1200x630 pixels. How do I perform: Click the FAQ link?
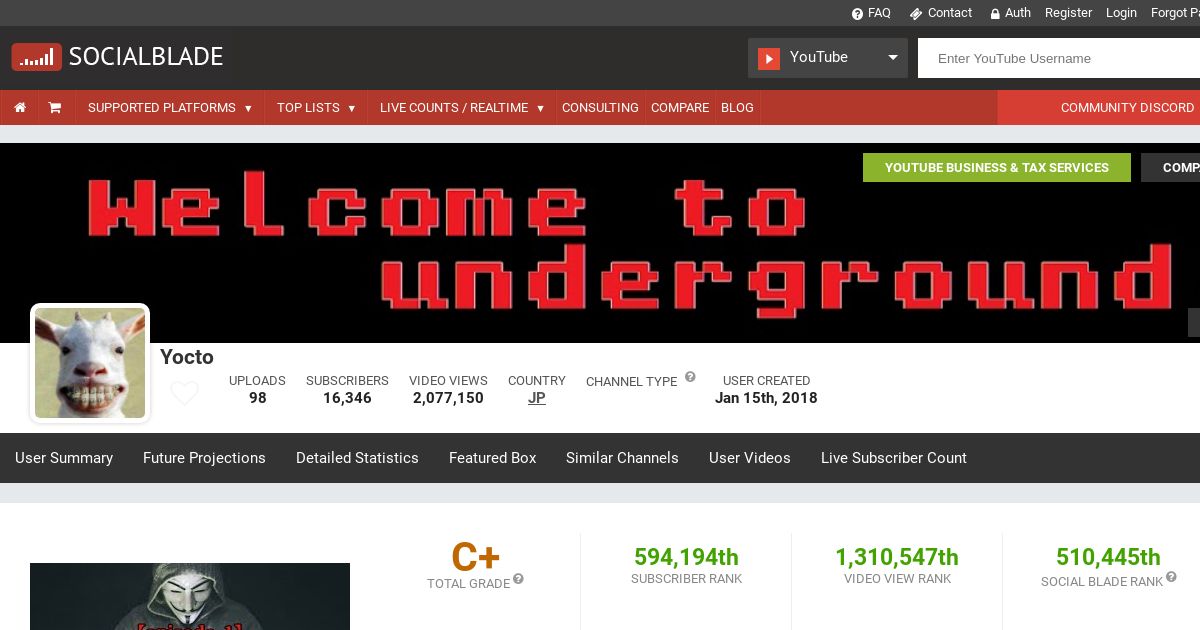click(879, 13)
